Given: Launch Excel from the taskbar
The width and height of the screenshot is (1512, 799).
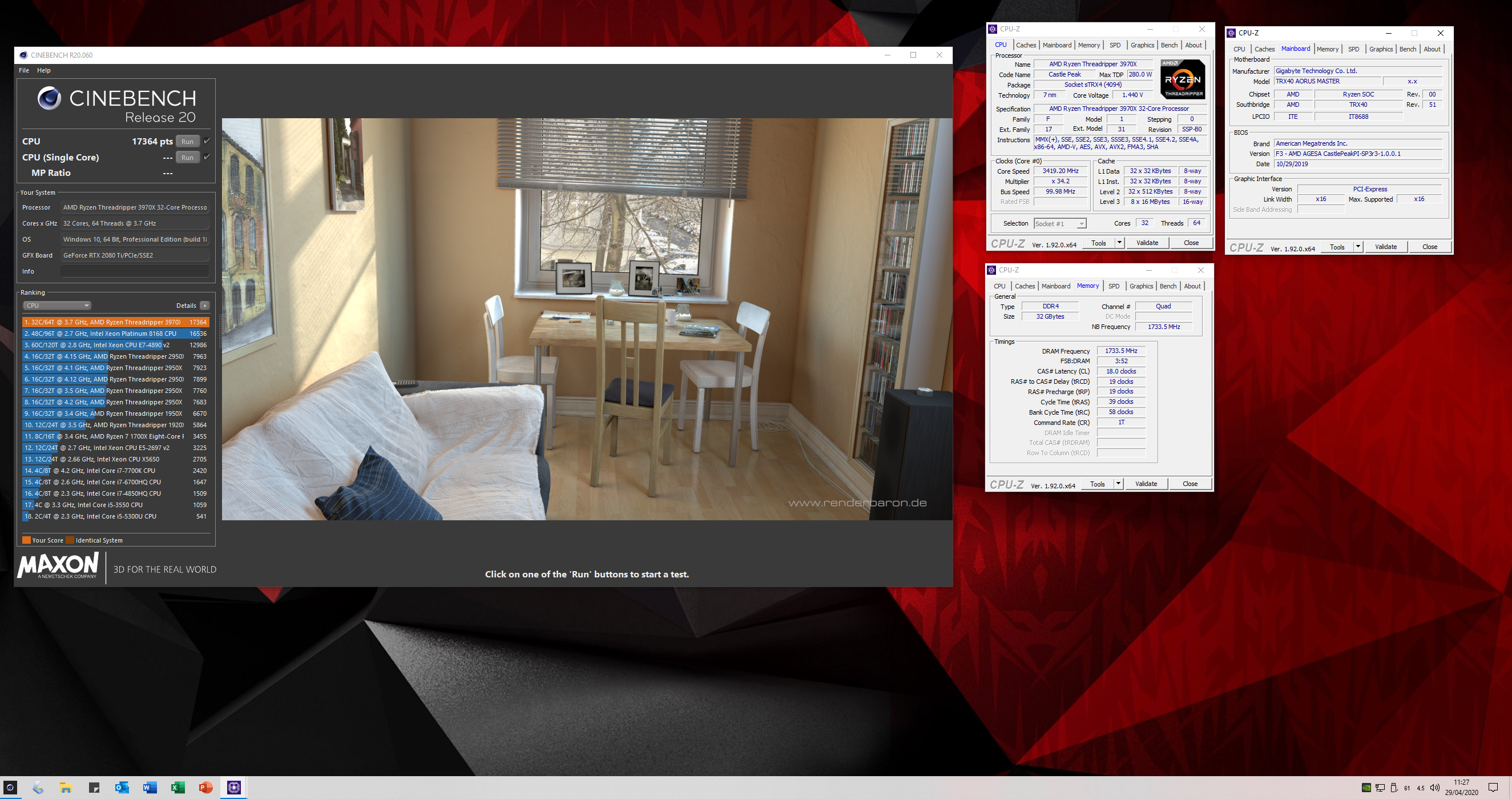Looking at the screenshot, I should [178, 787].
